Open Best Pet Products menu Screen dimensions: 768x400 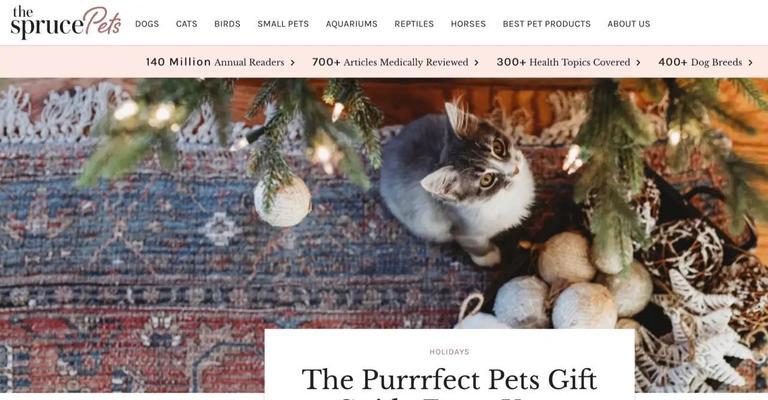tap(547, 24)
